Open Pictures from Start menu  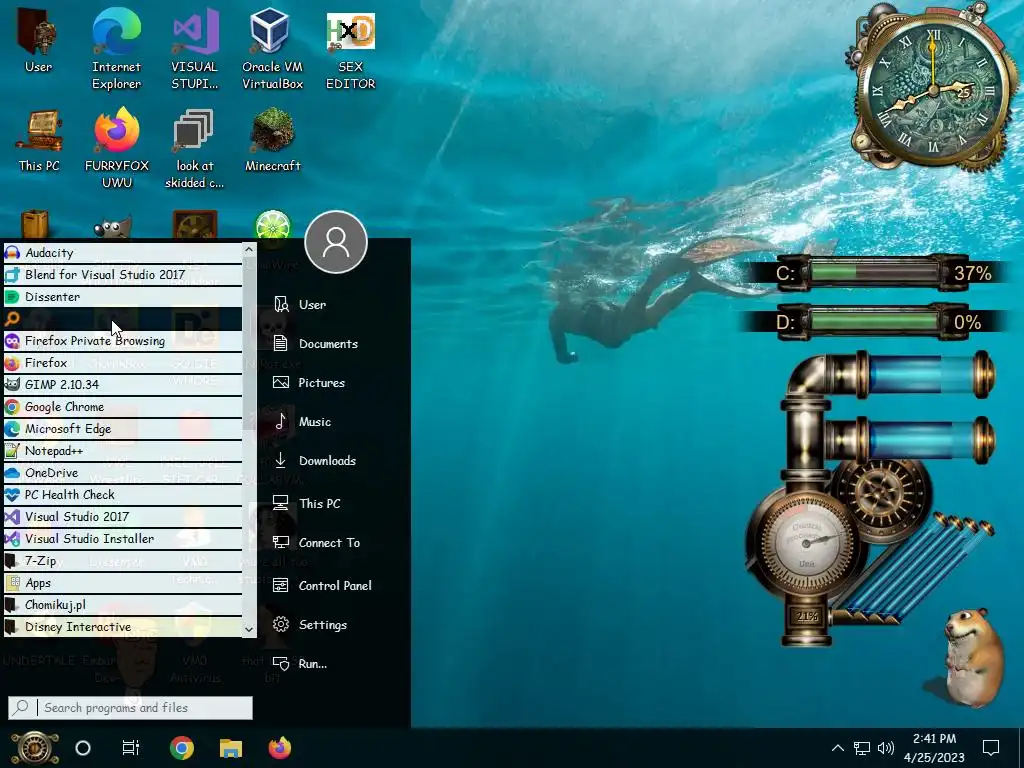pyautogui.click(x=309, y=383)
